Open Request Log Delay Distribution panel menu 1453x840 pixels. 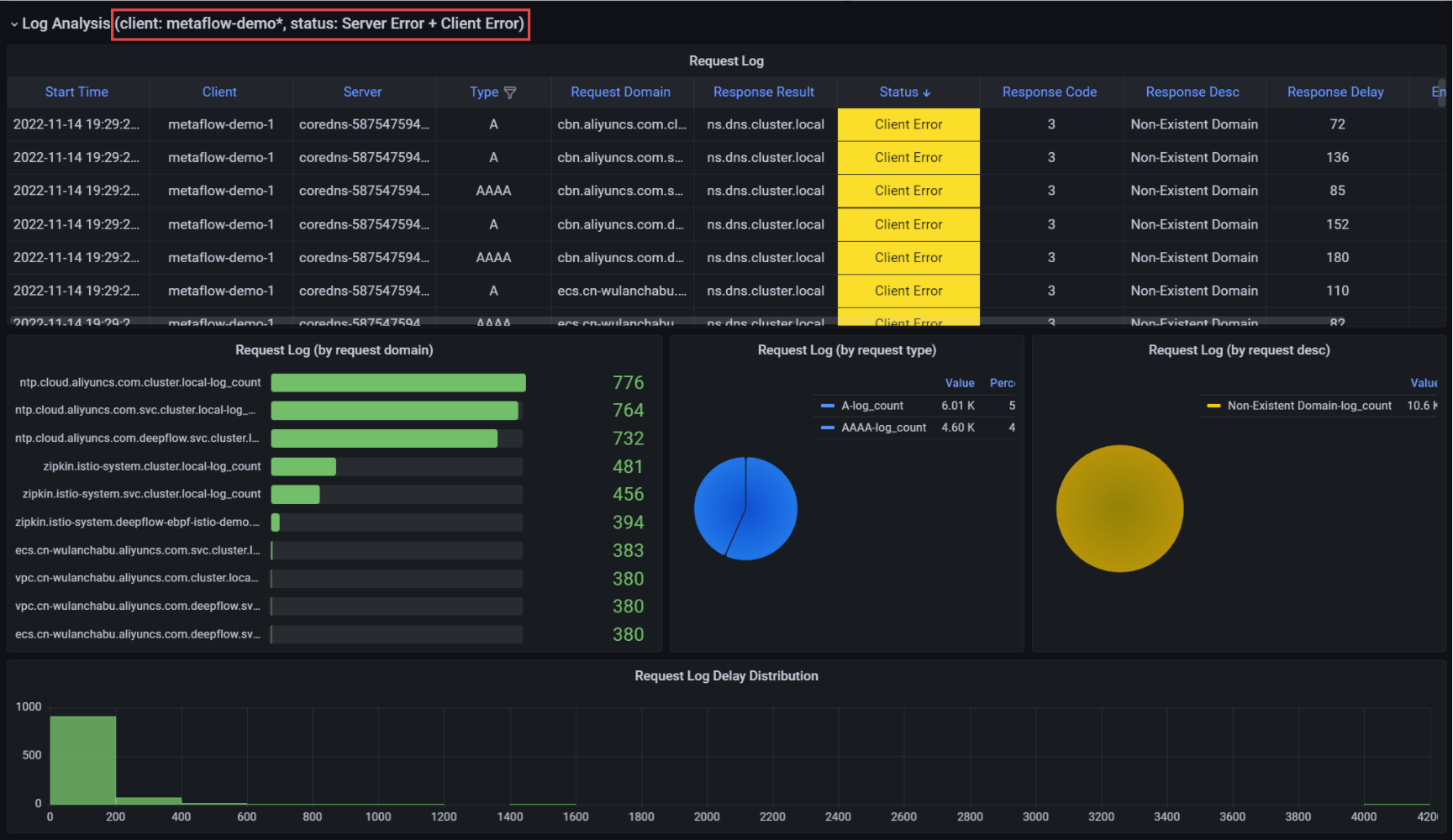pos(726,676)
